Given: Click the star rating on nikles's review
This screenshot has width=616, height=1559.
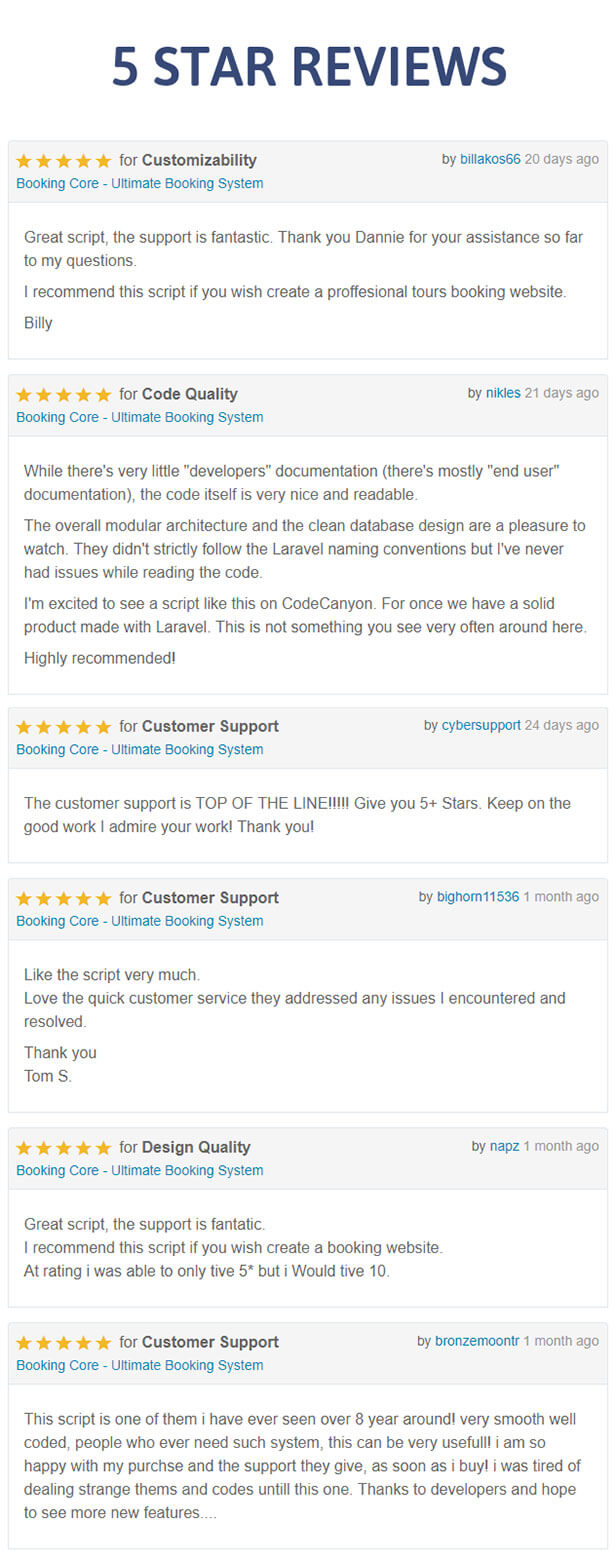Looking at the screenshot, I should click(64, 395).
